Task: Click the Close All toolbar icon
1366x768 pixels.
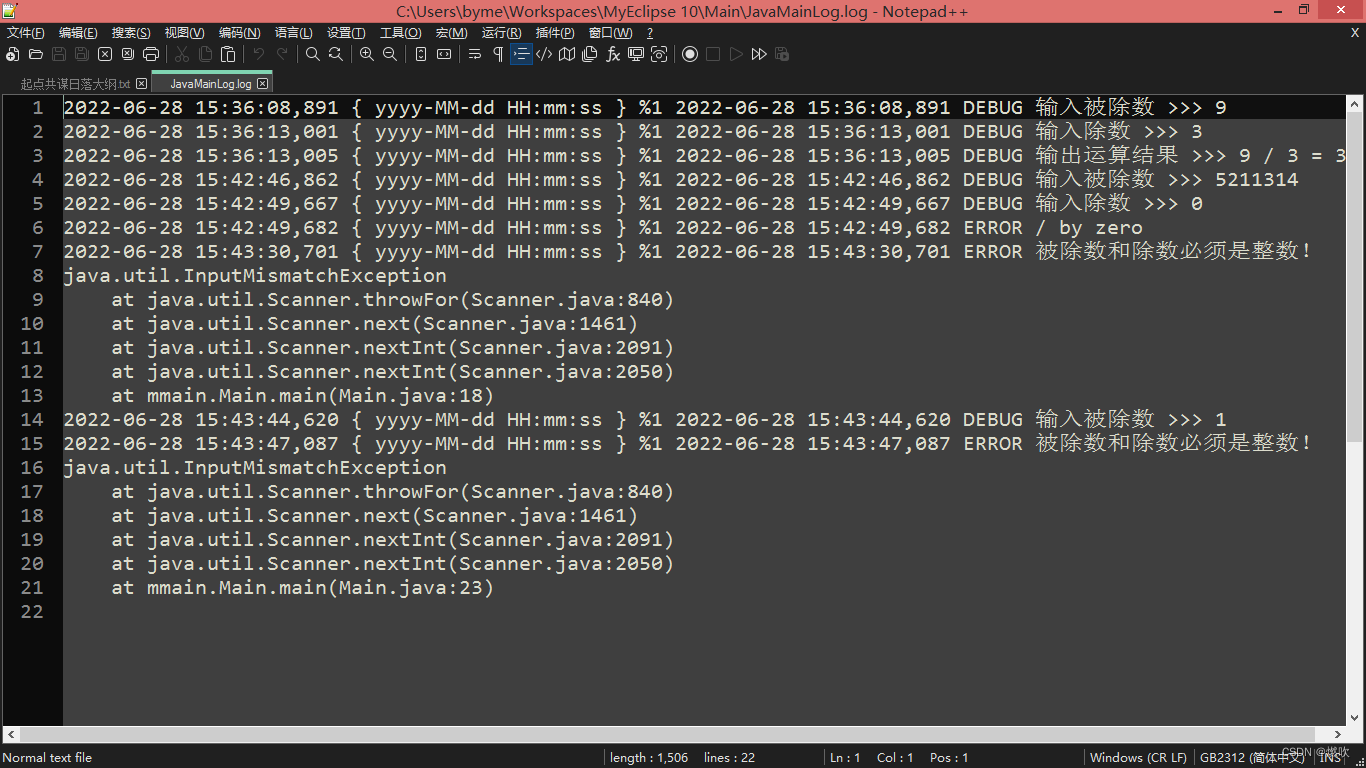Action: click(x=128, y=54)
